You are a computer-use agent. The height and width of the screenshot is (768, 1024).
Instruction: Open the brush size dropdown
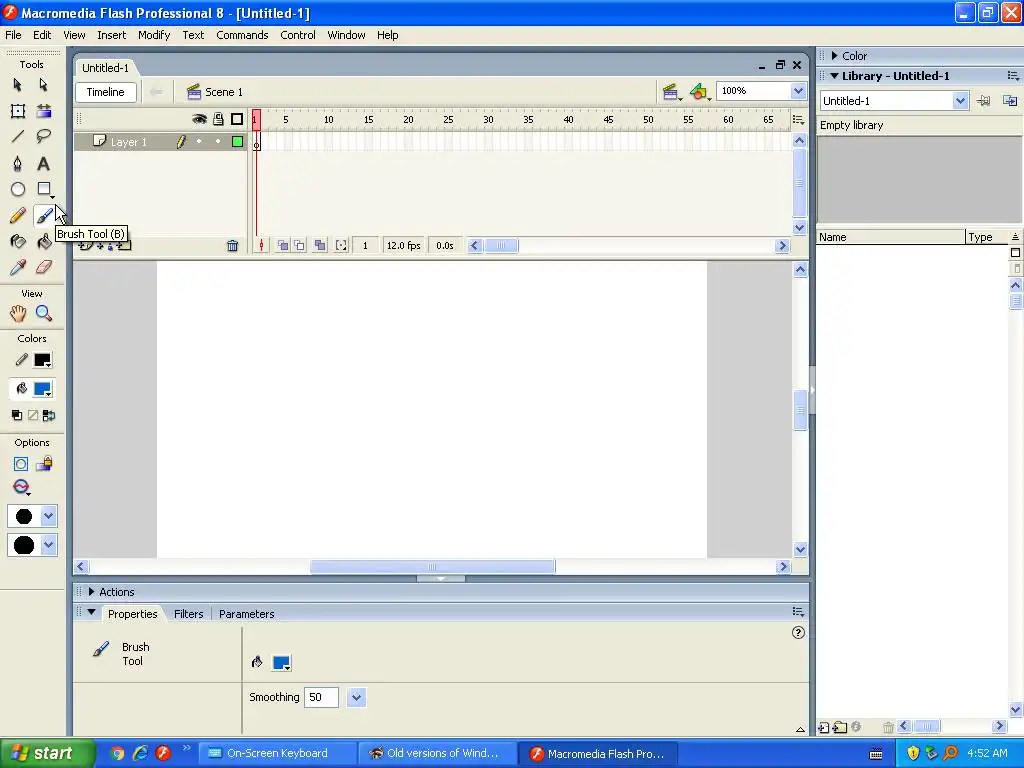[48, 516]
